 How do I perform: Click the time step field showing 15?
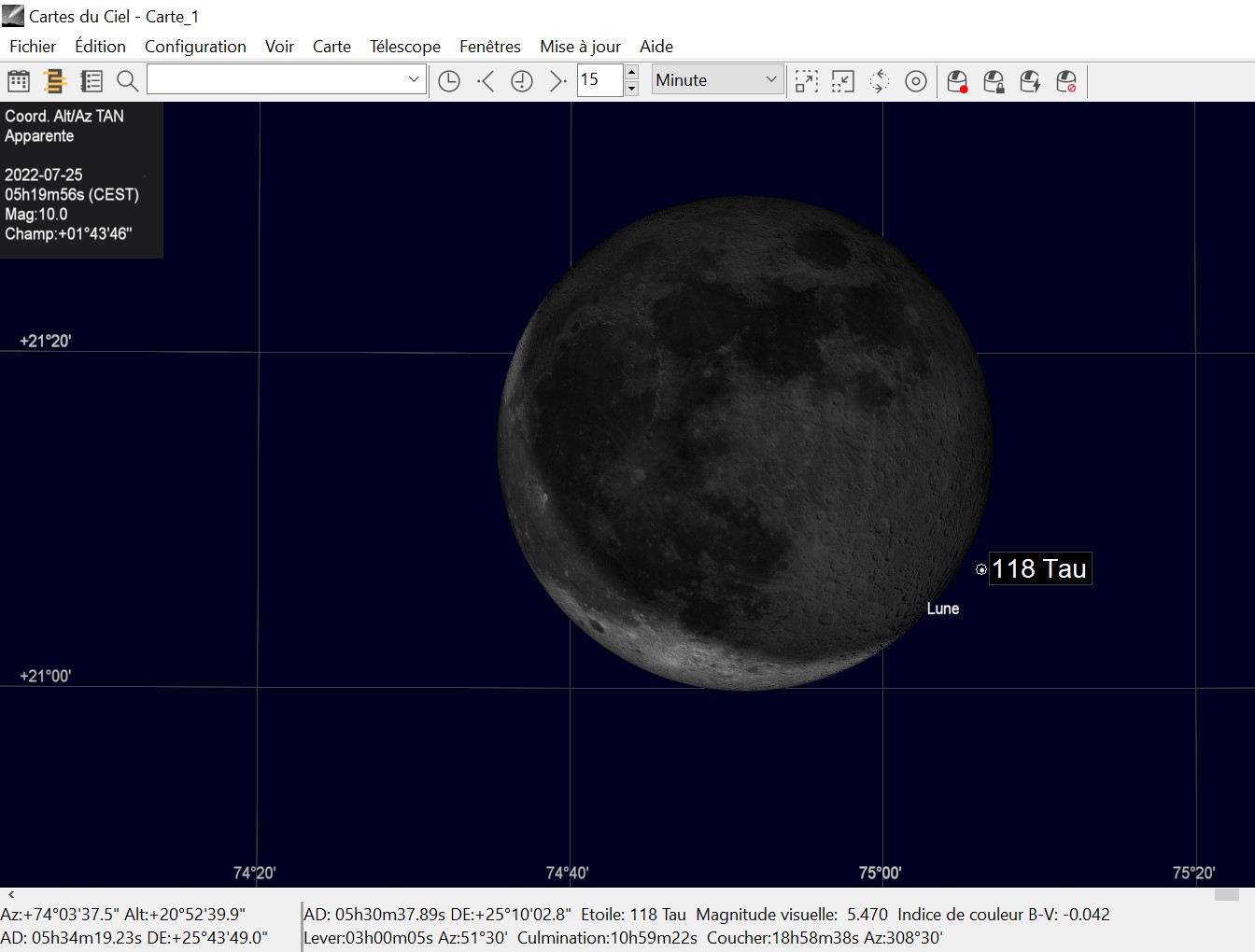599,79
